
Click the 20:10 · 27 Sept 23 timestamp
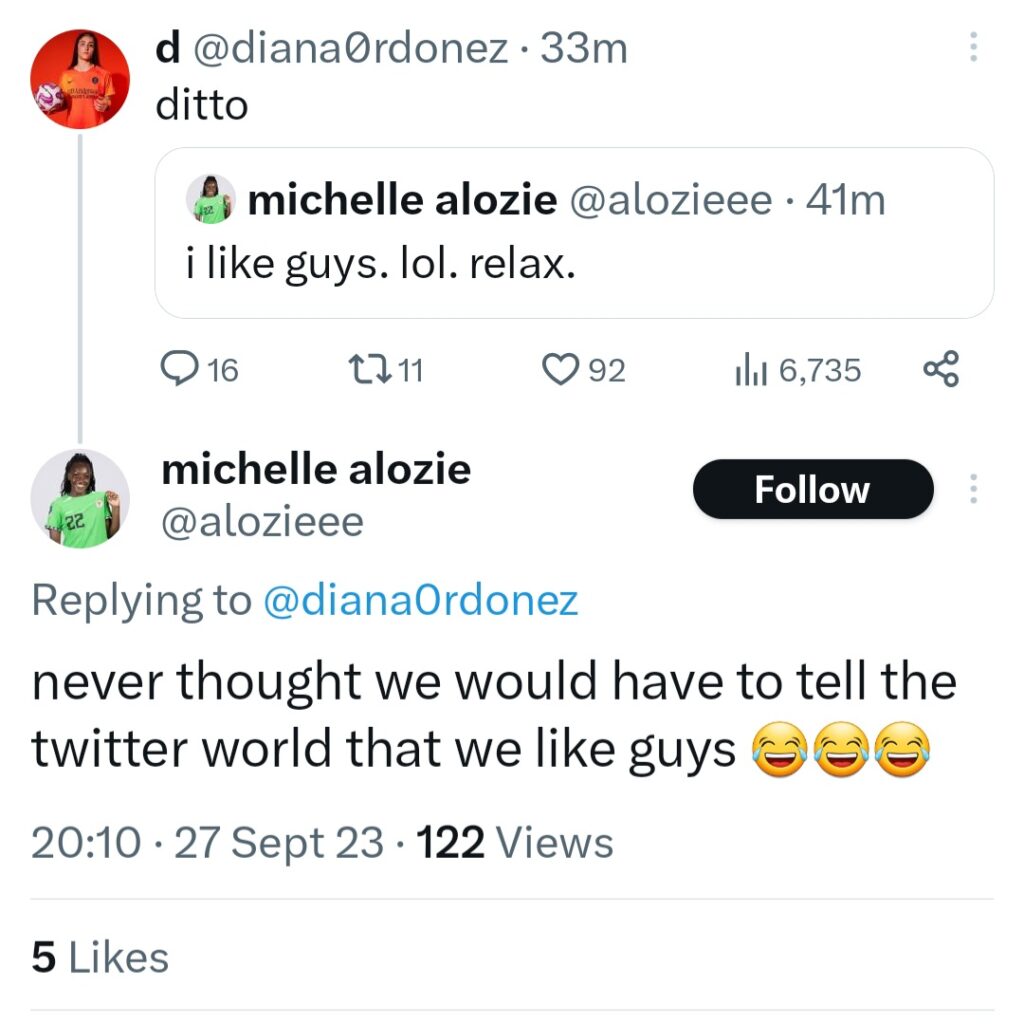(x=207, y=843)
